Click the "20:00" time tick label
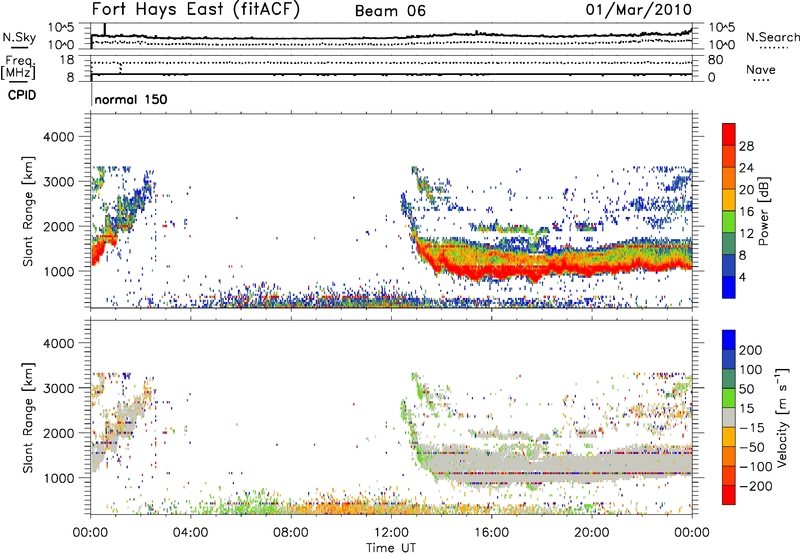The image size is (800, 554). [x=591, y=533]
